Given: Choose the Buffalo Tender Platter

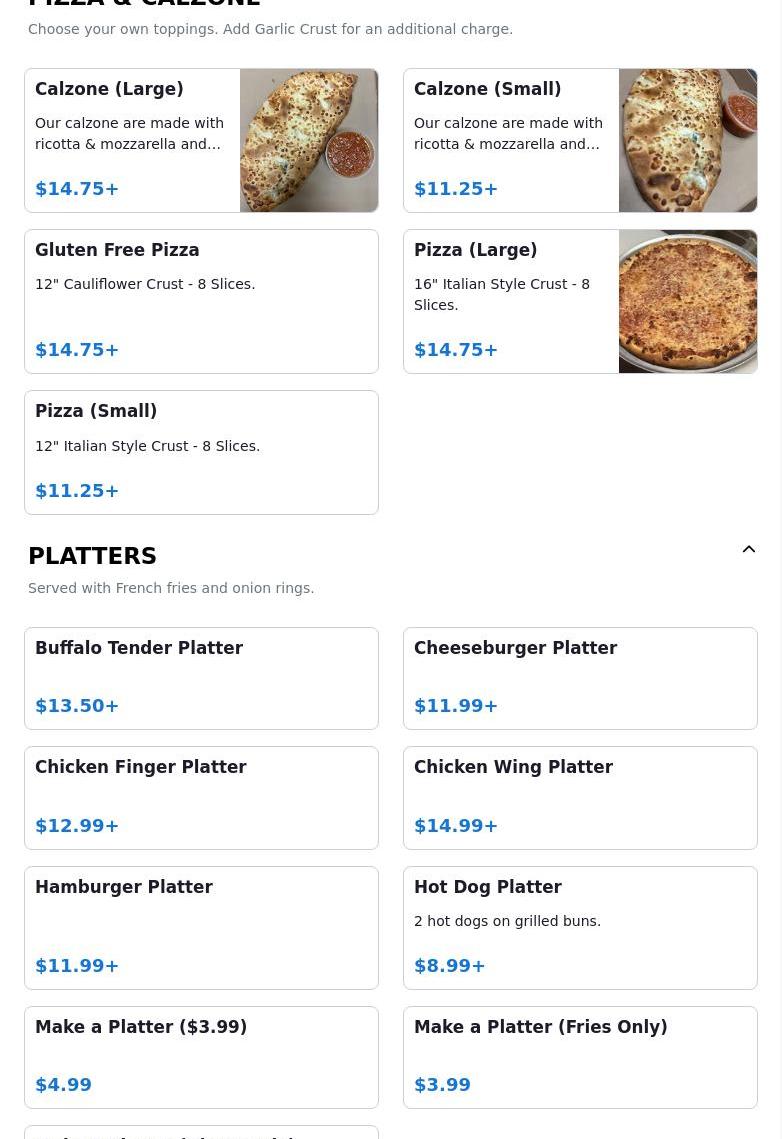Looking at the screenshot, I should tap(201, 678).
